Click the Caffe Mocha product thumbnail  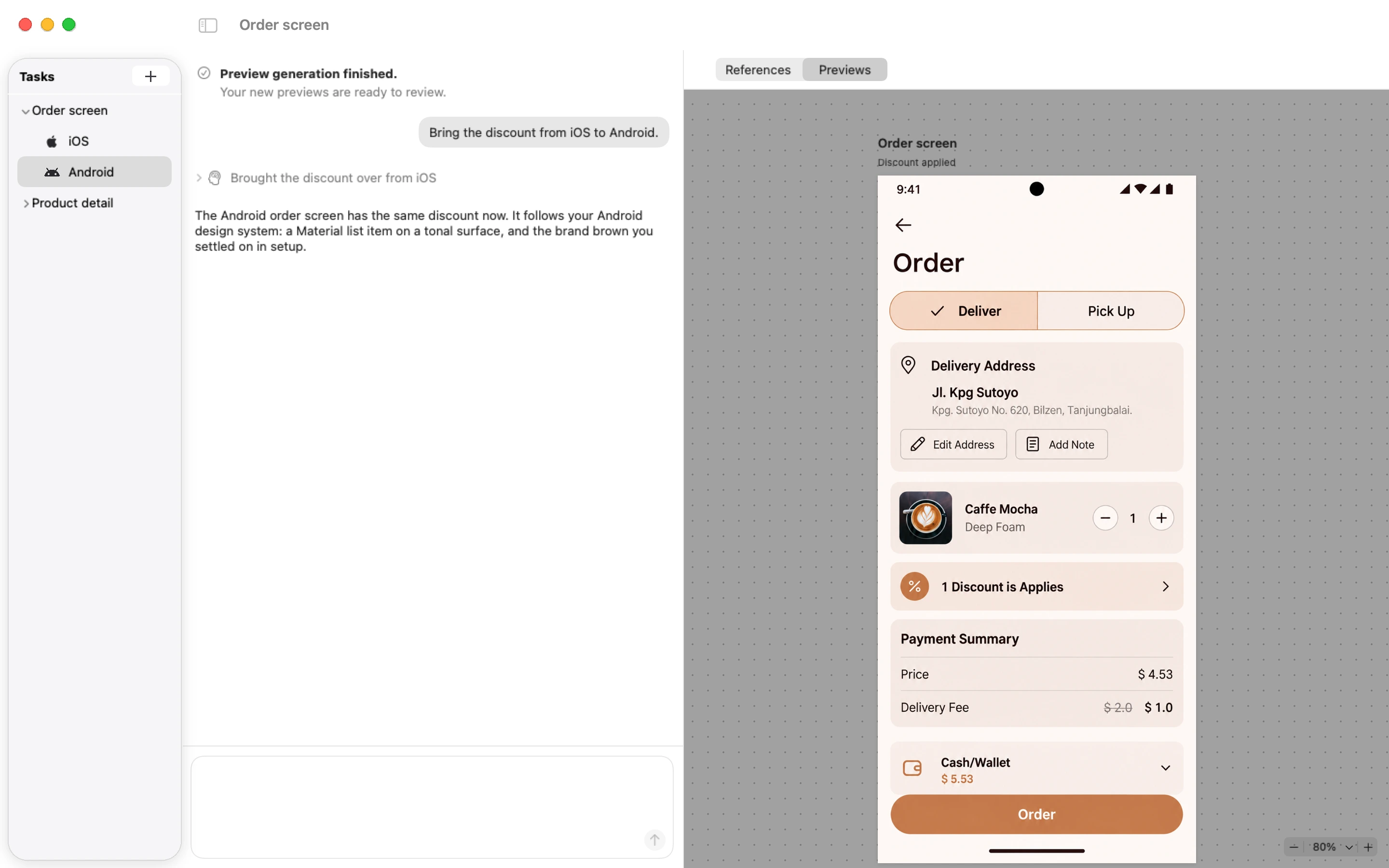click(925, 518)
